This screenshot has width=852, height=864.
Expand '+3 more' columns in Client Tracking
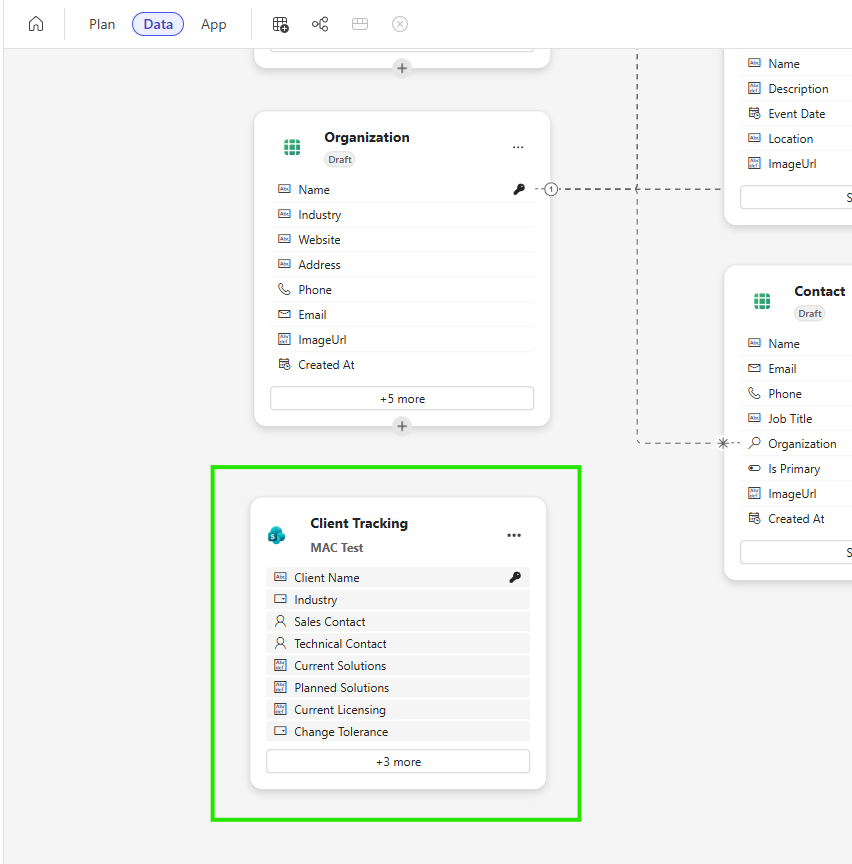point(398,762)
